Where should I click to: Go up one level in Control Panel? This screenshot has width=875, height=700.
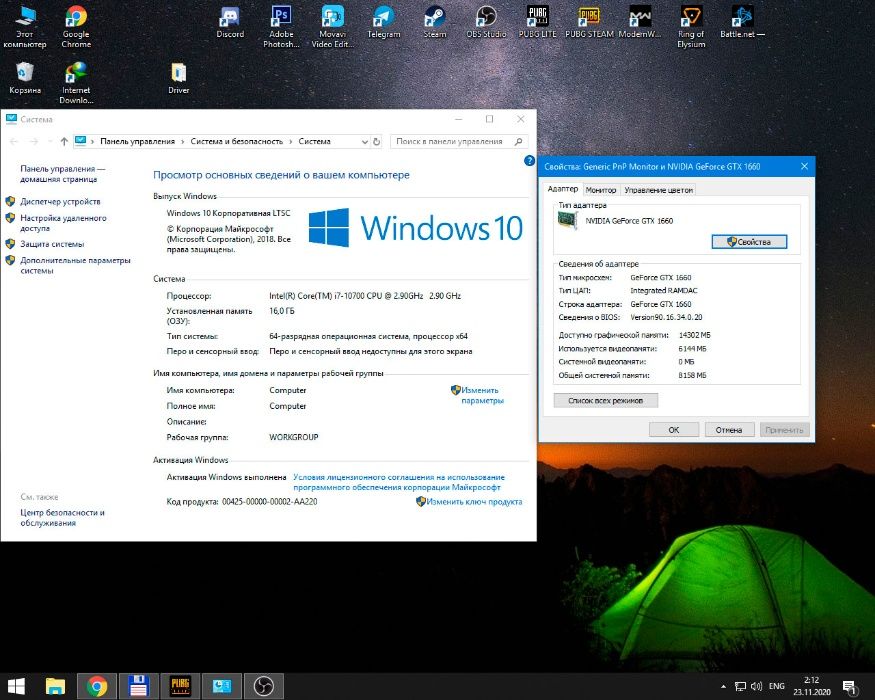[64, 142]
